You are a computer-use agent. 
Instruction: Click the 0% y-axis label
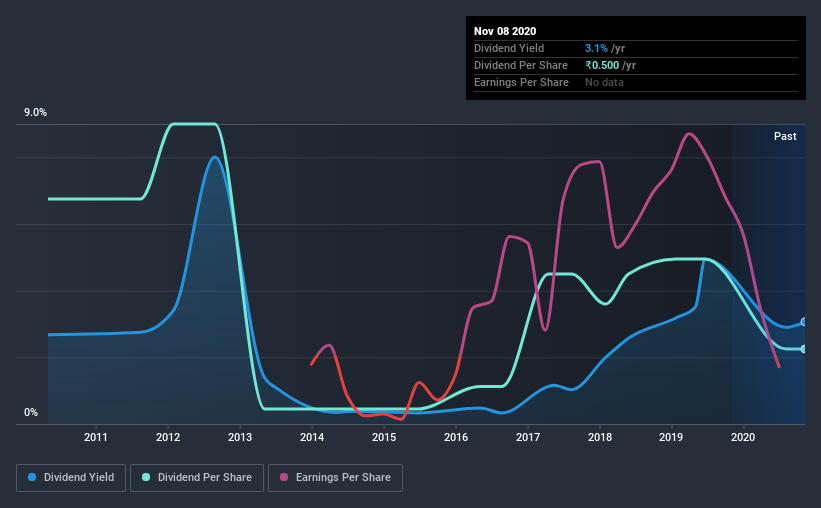tap(31, 413)
